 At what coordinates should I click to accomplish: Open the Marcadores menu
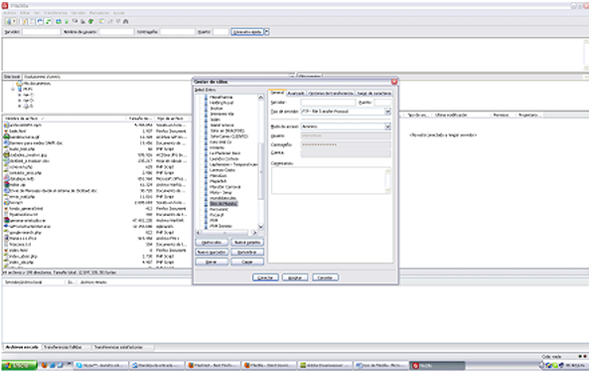tap(99, 13)
